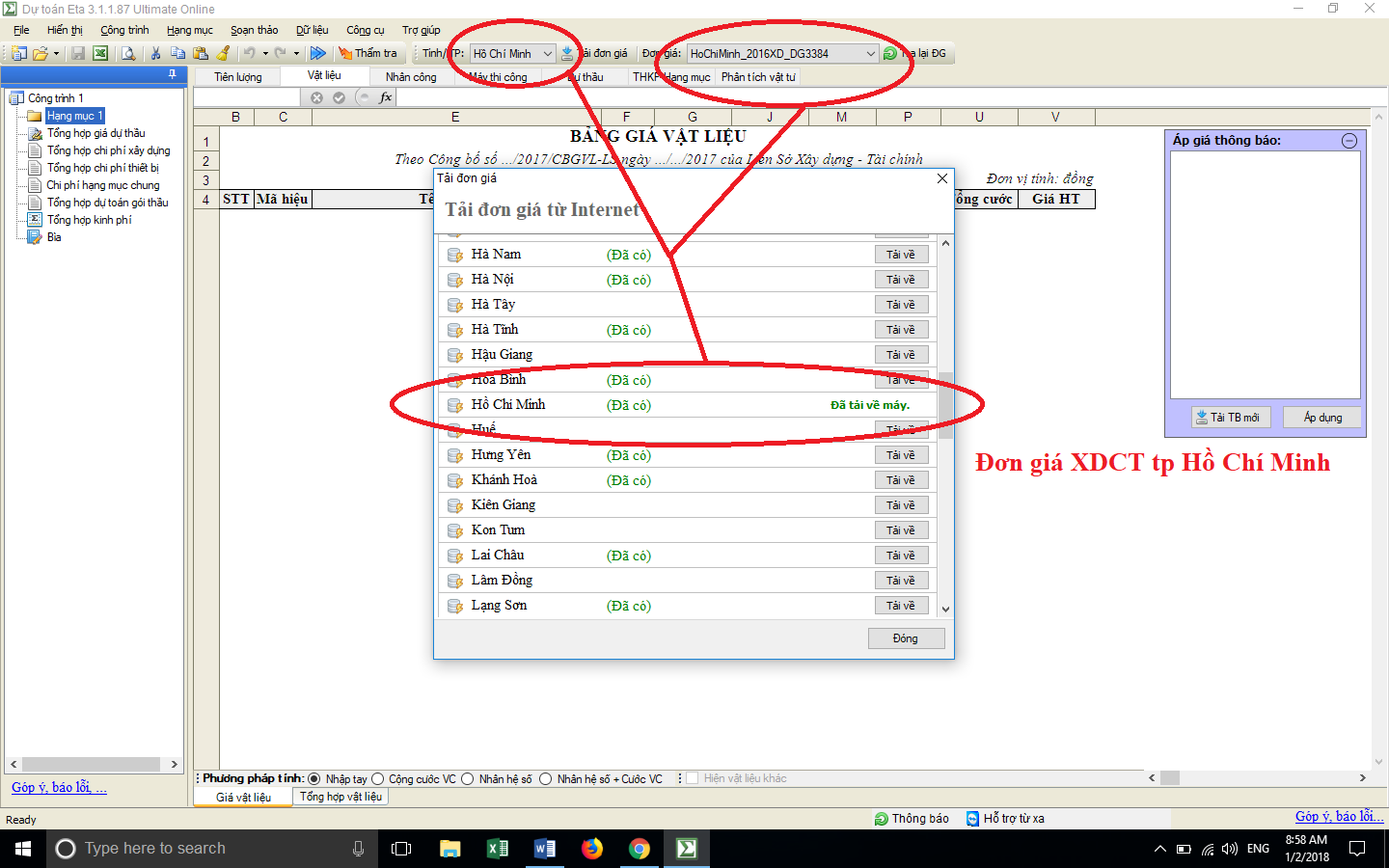Click the Open folder toolbar icon
1389x868 pixels.
[41, 54]
